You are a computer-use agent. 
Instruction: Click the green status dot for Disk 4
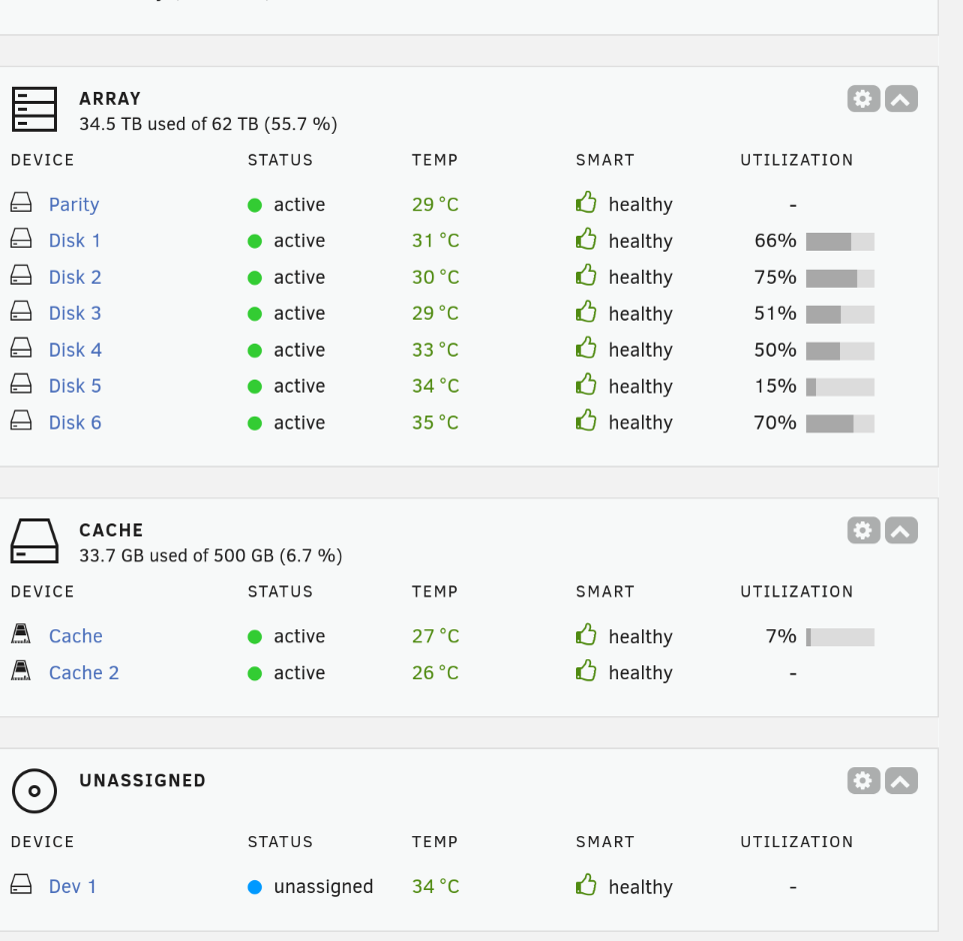point(254,350)
